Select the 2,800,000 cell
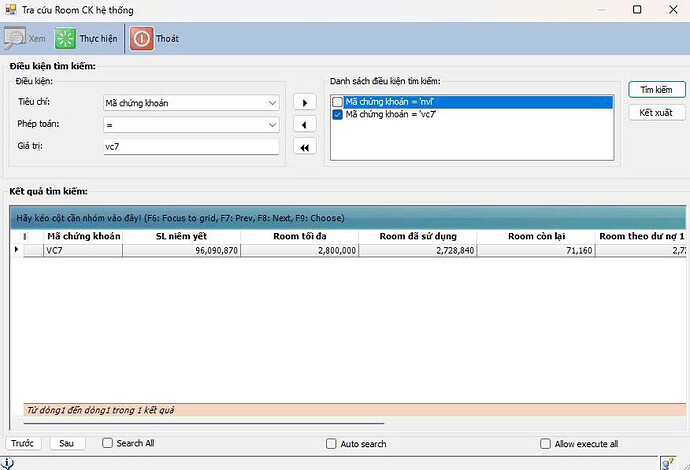 point(300,250)
